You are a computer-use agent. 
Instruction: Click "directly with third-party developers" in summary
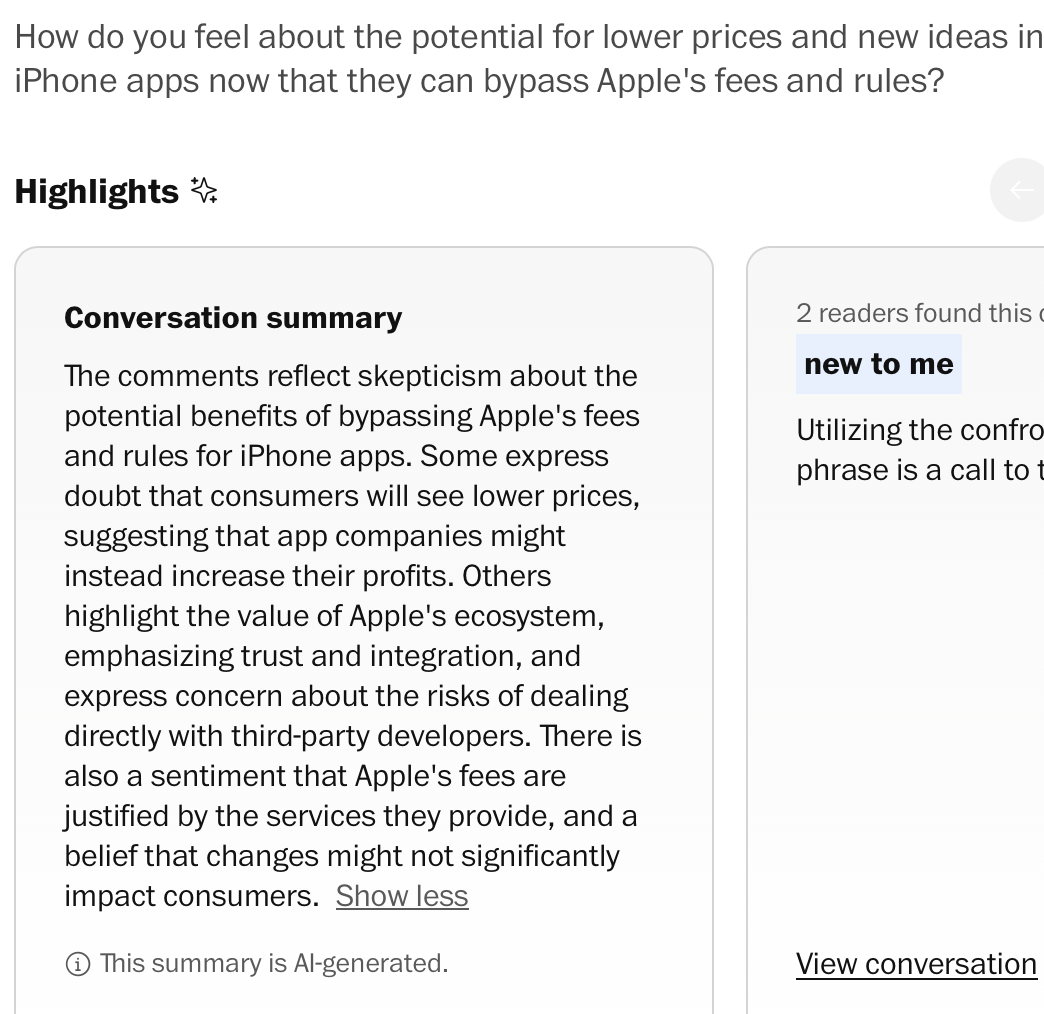296,736
